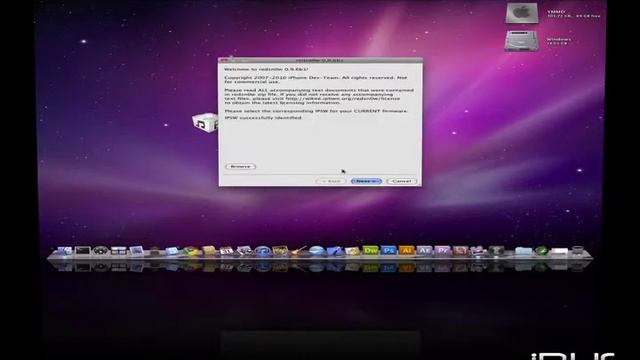Click the Next button in redsn0w
640x360 pixels.
click(366, 181)
